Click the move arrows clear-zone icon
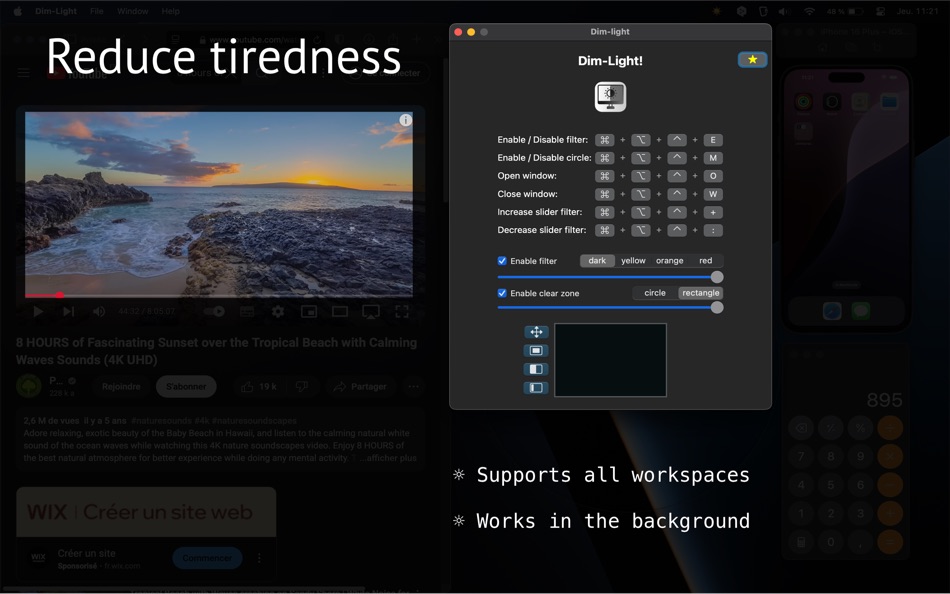Screen dimensions: 950x594 [x=536, y=332]
